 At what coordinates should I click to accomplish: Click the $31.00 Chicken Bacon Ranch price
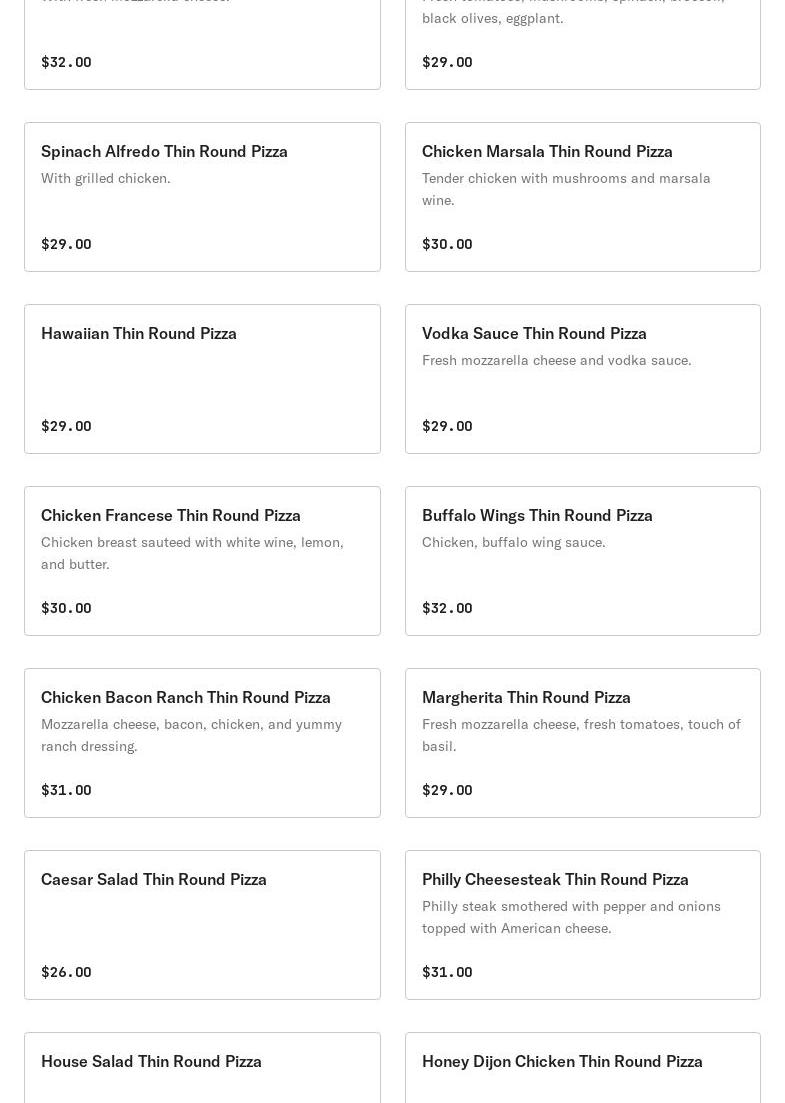66,790
